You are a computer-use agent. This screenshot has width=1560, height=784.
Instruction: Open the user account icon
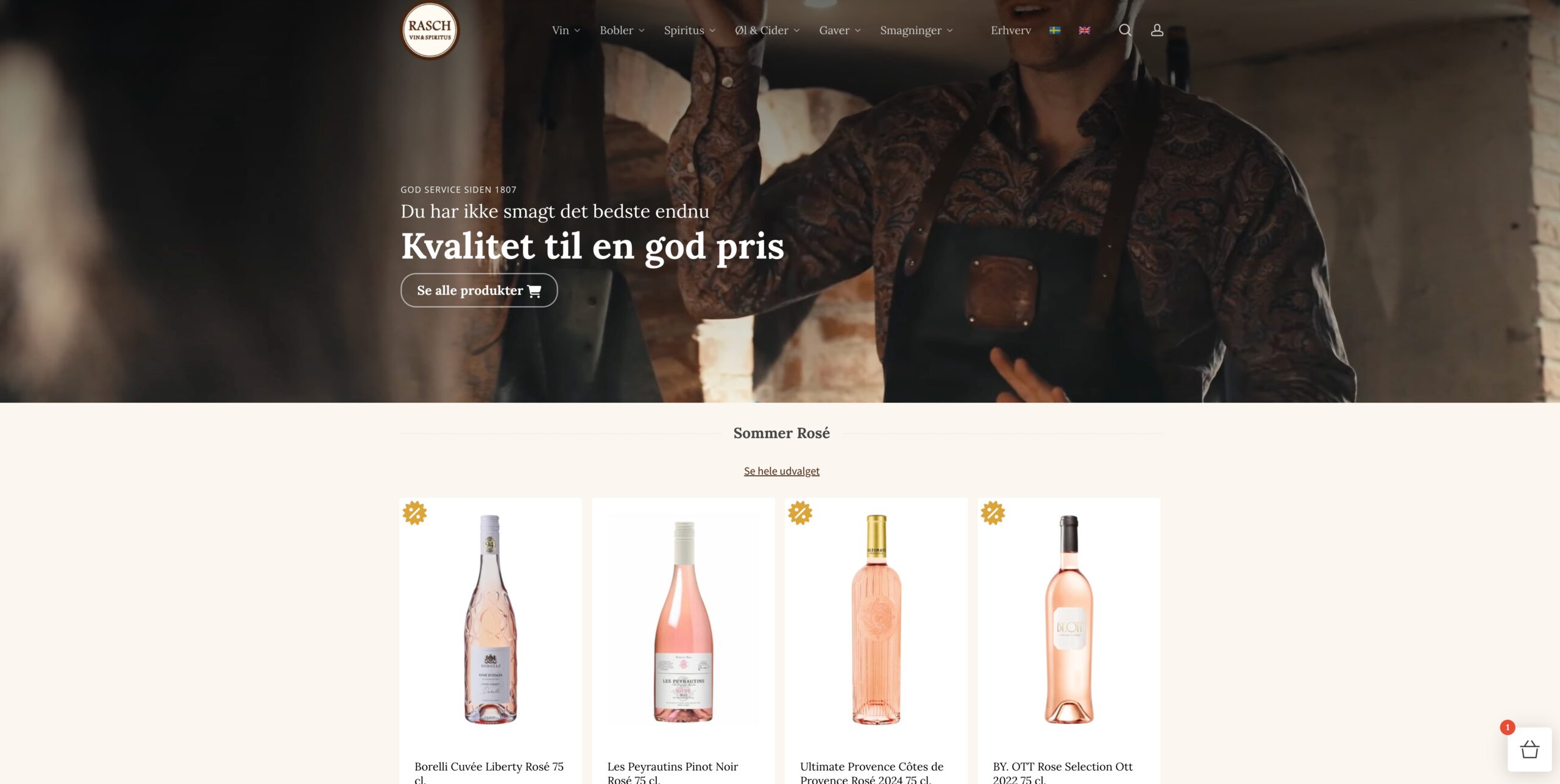click(x=1157, y=30)
